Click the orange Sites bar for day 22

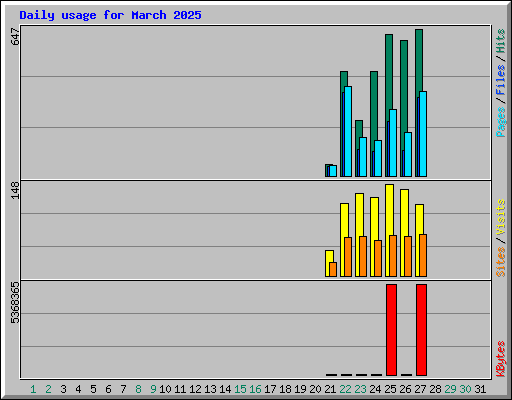coord(348,257)
